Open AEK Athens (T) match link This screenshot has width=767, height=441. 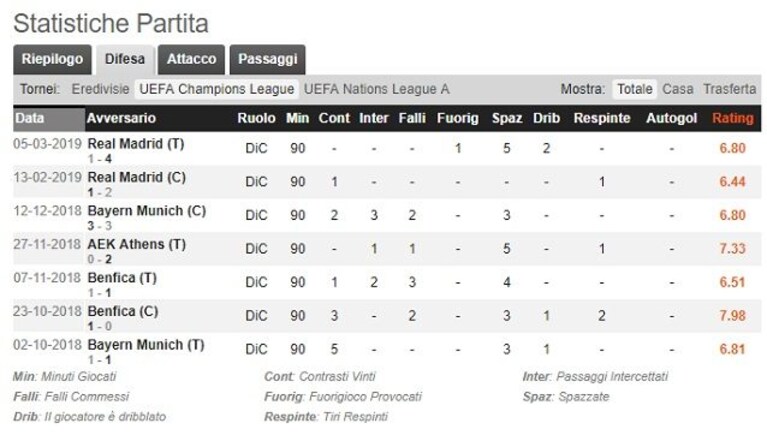tap(136, 244)
